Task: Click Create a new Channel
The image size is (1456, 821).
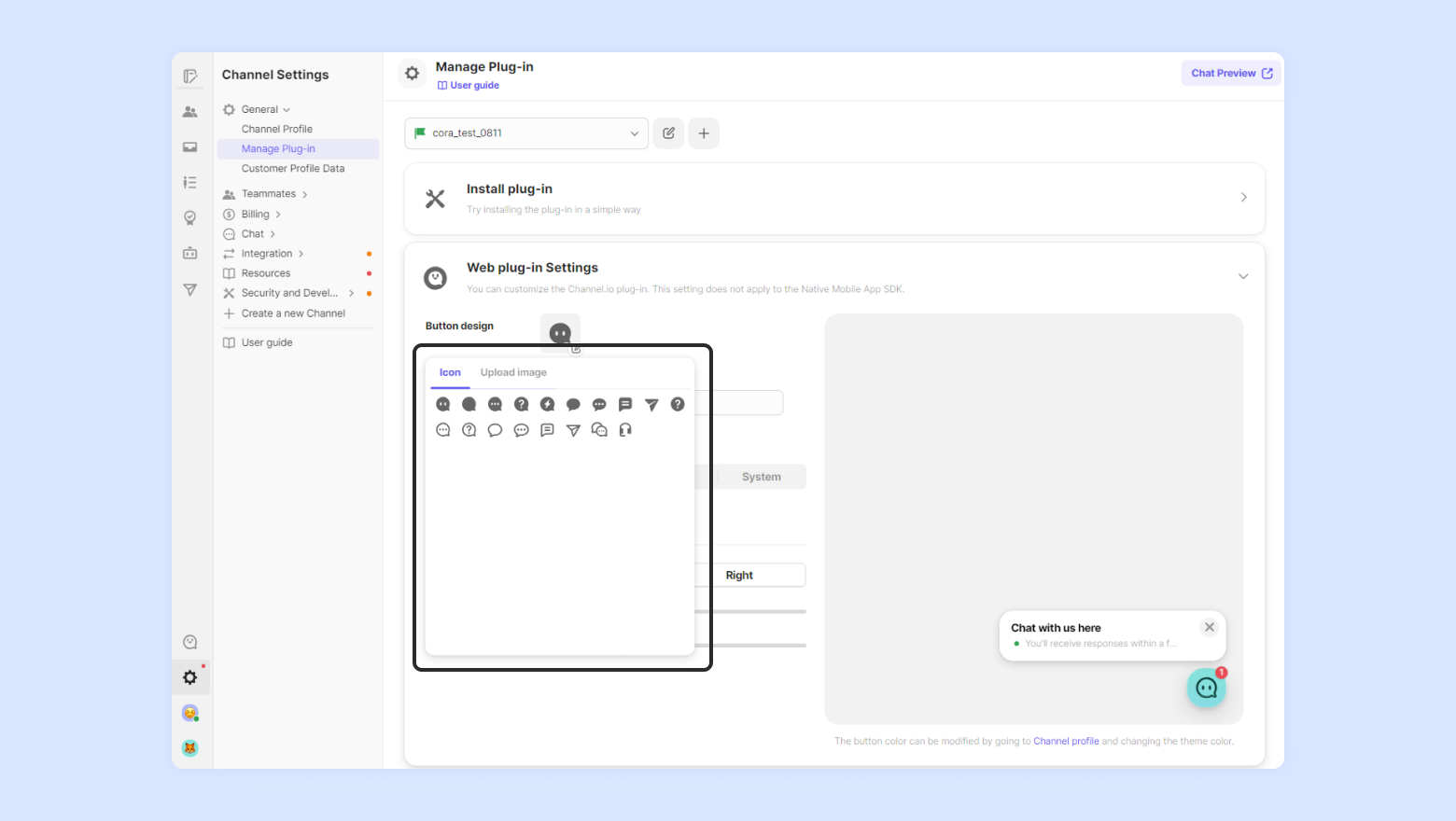Action: pyautogui.click(x=293, y=313)
